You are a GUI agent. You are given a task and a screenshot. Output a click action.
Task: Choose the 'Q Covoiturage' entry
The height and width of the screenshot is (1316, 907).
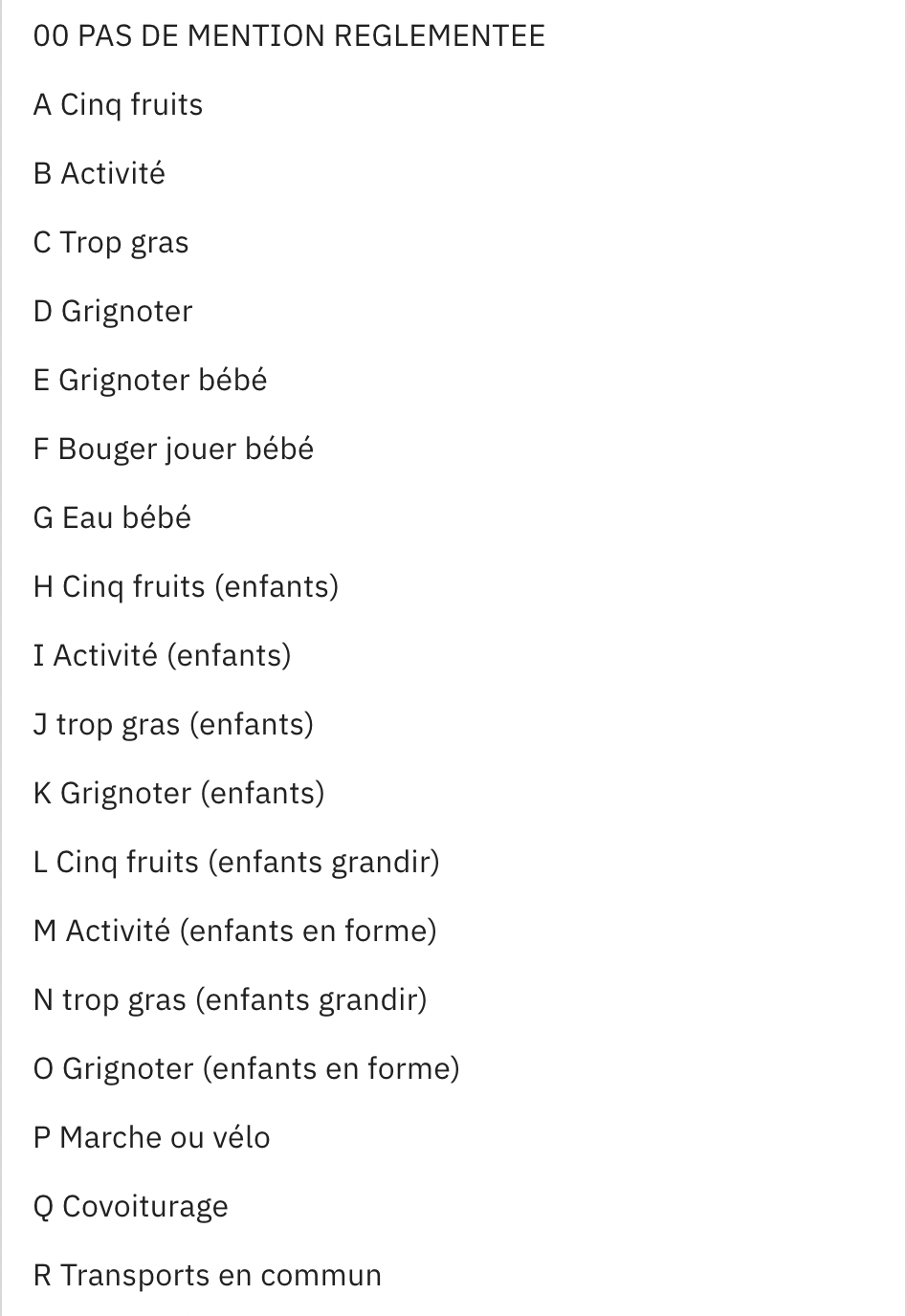coord(130,1207)
